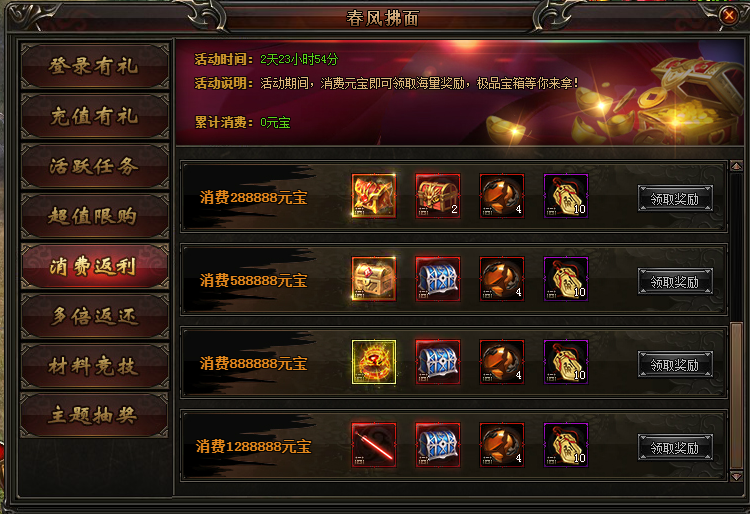Switch to the 充值有礼 tab
Image resolution: width=750 pixels, height=514 pixels.
coord(95,116)
